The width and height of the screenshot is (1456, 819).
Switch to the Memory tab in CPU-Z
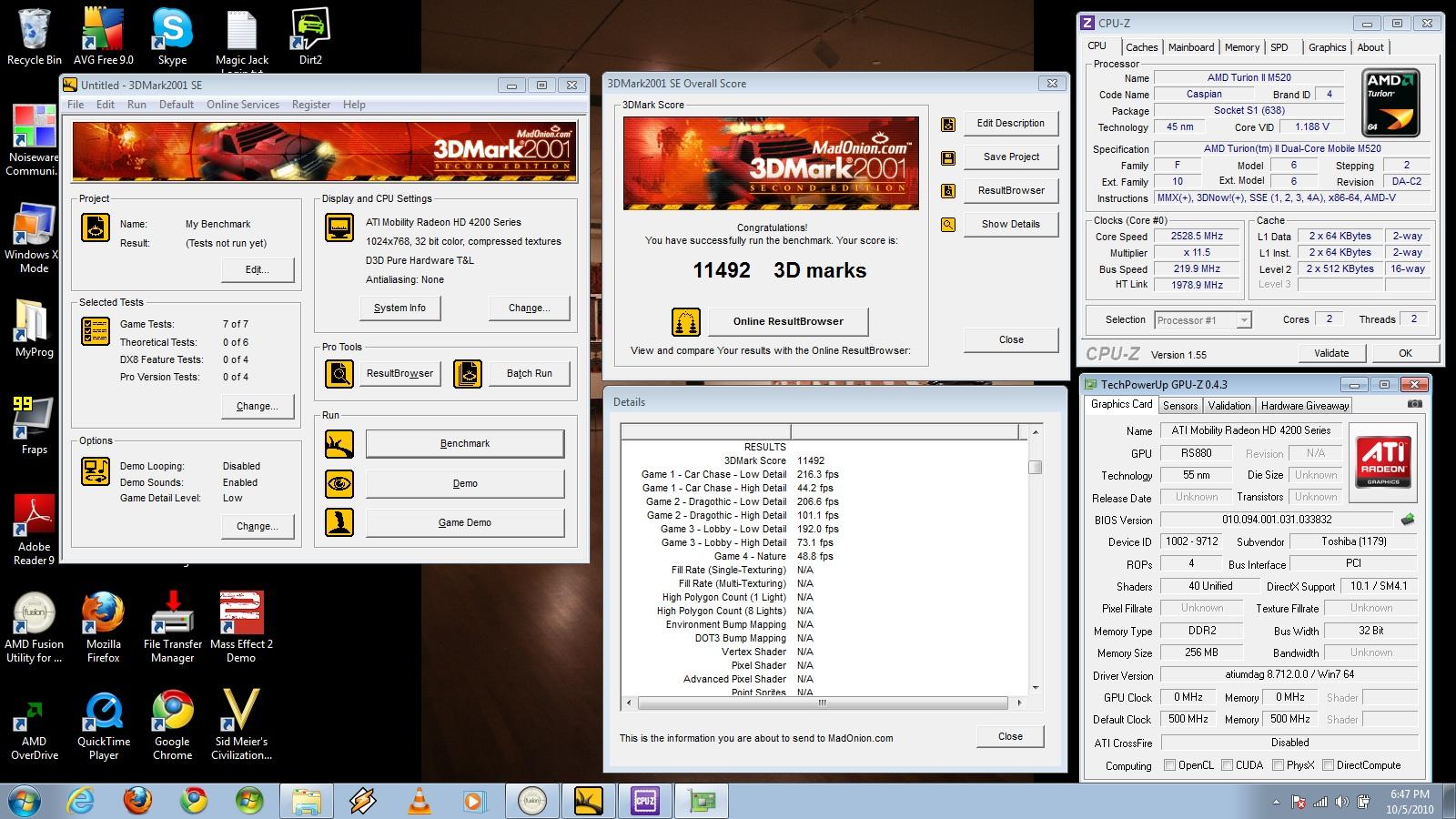pos(1242,47)
